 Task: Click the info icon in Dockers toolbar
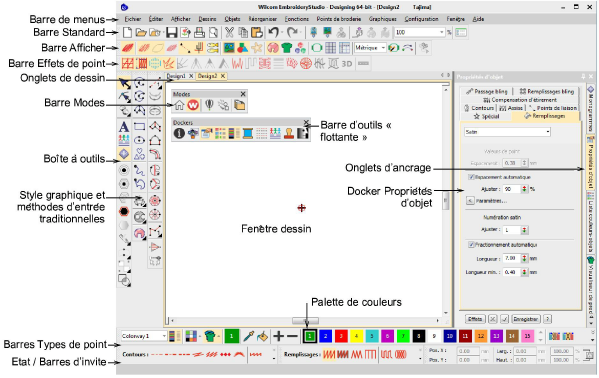179,133
